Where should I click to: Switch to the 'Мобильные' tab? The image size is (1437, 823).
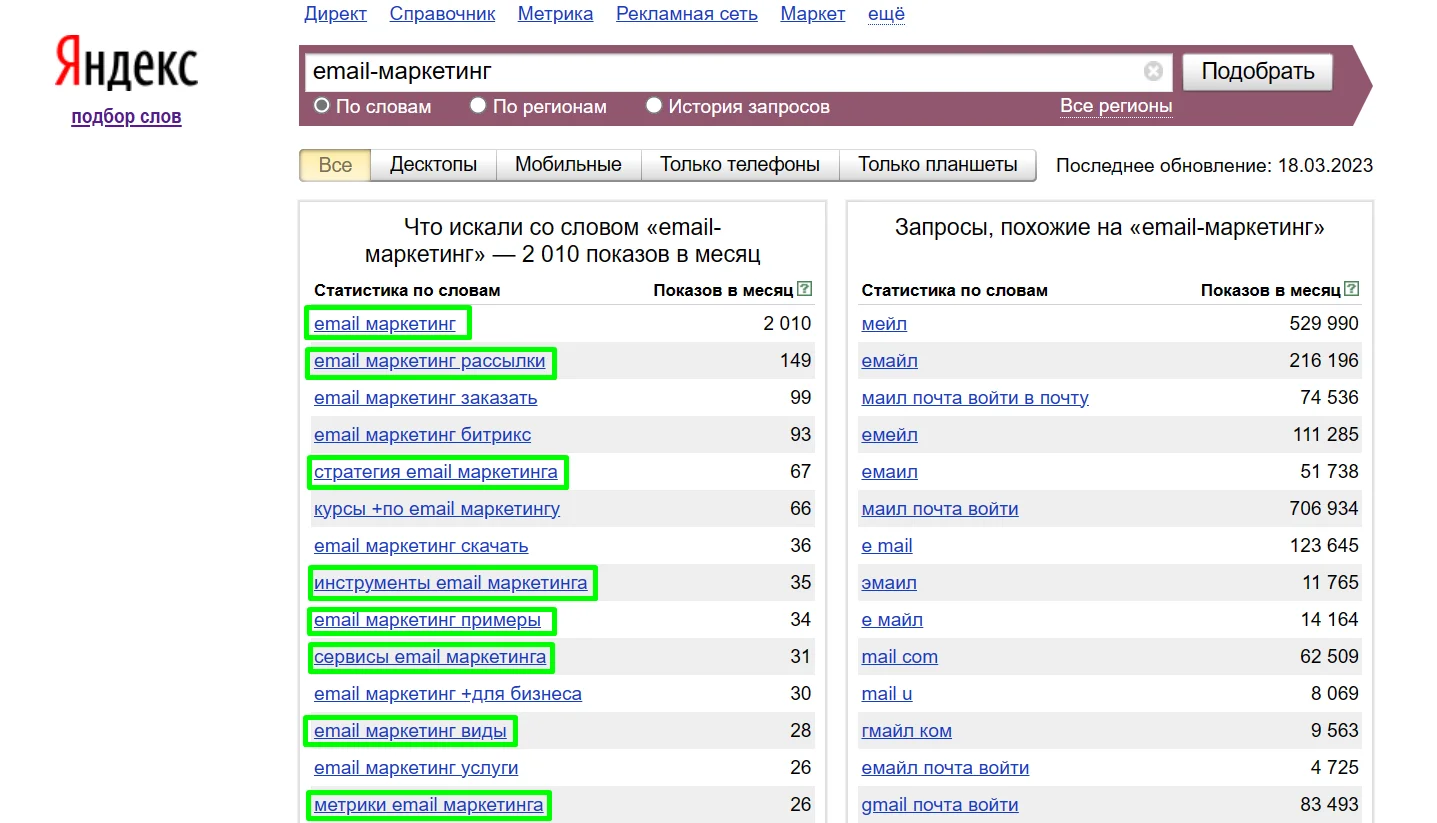coord(568,165)
